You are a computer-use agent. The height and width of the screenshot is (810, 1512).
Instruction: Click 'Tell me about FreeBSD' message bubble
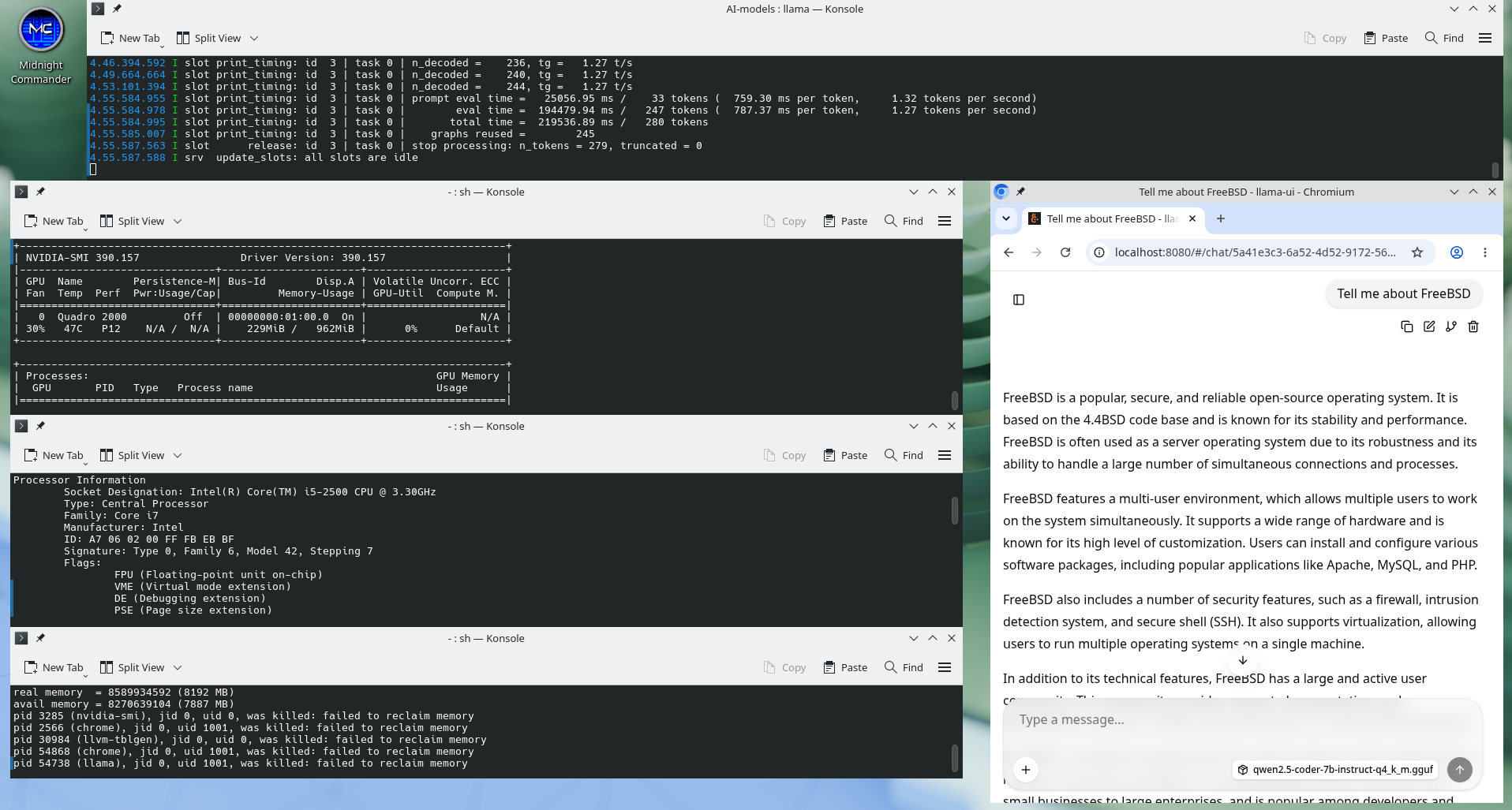[x=1403, y=293]
